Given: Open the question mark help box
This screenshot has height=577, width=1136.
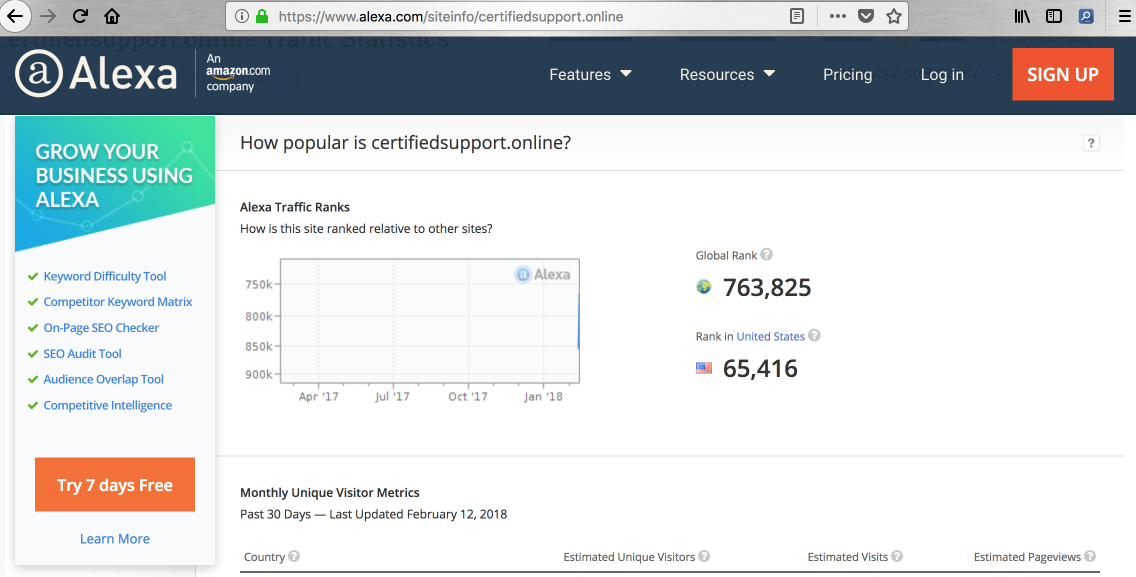Looking at the screenshot, I should [1091, 143].
